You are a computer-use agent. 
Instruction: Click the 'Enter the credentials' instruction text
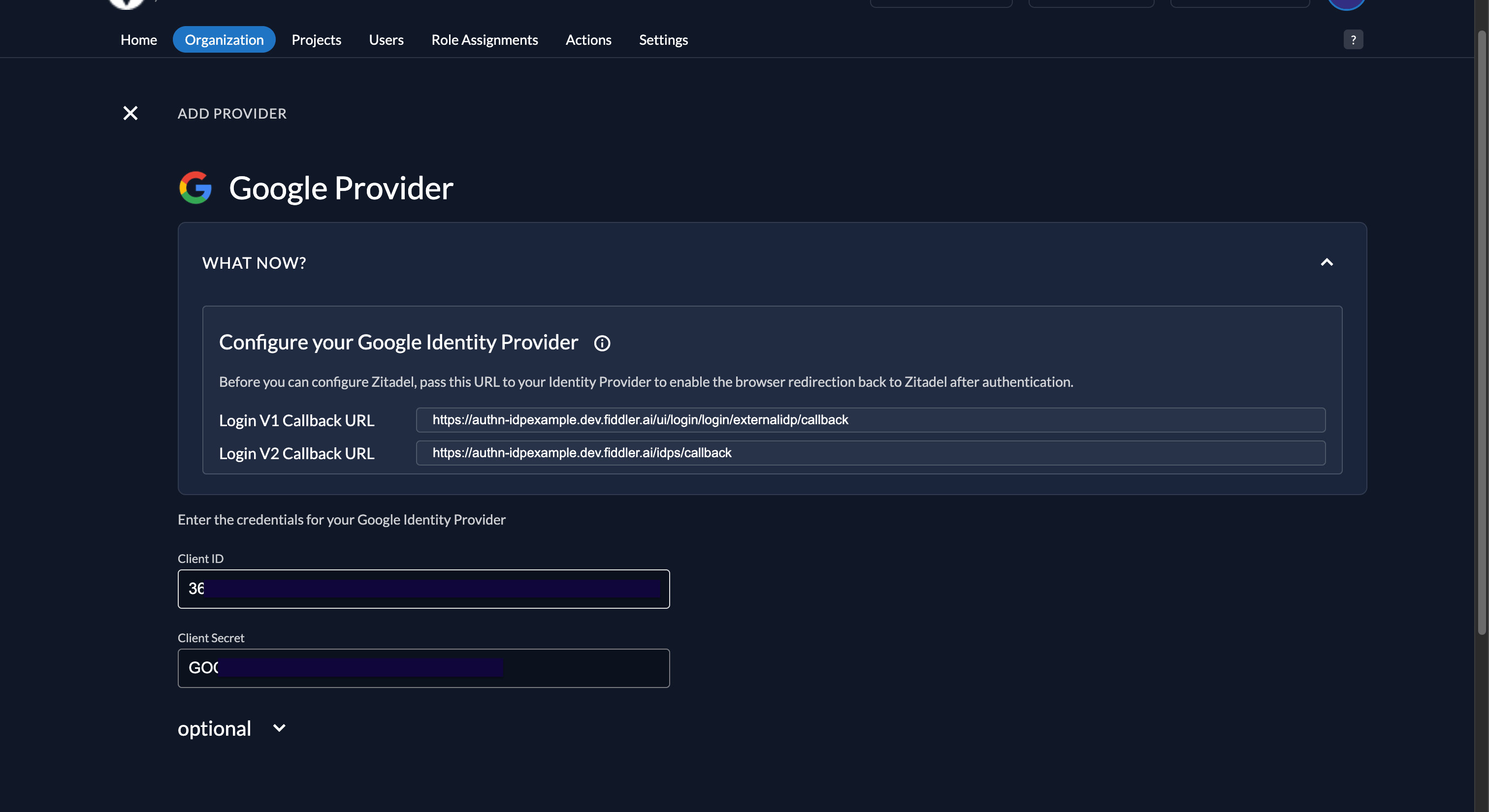(x=342, y=520)
